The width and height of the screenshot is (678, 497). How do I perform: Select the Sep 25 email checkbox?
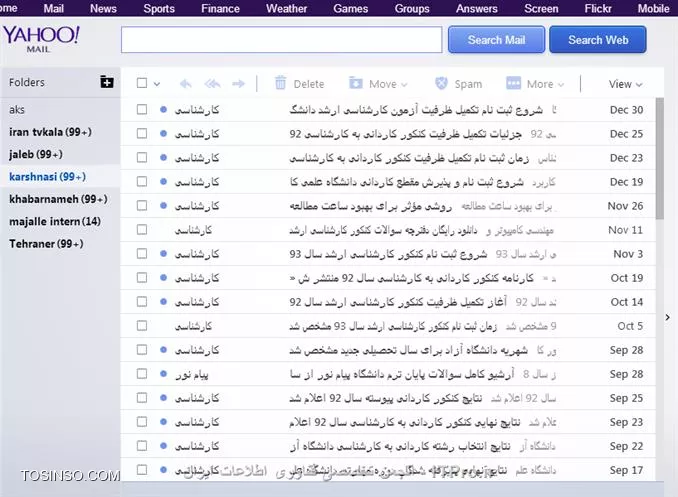pos(142,398)
